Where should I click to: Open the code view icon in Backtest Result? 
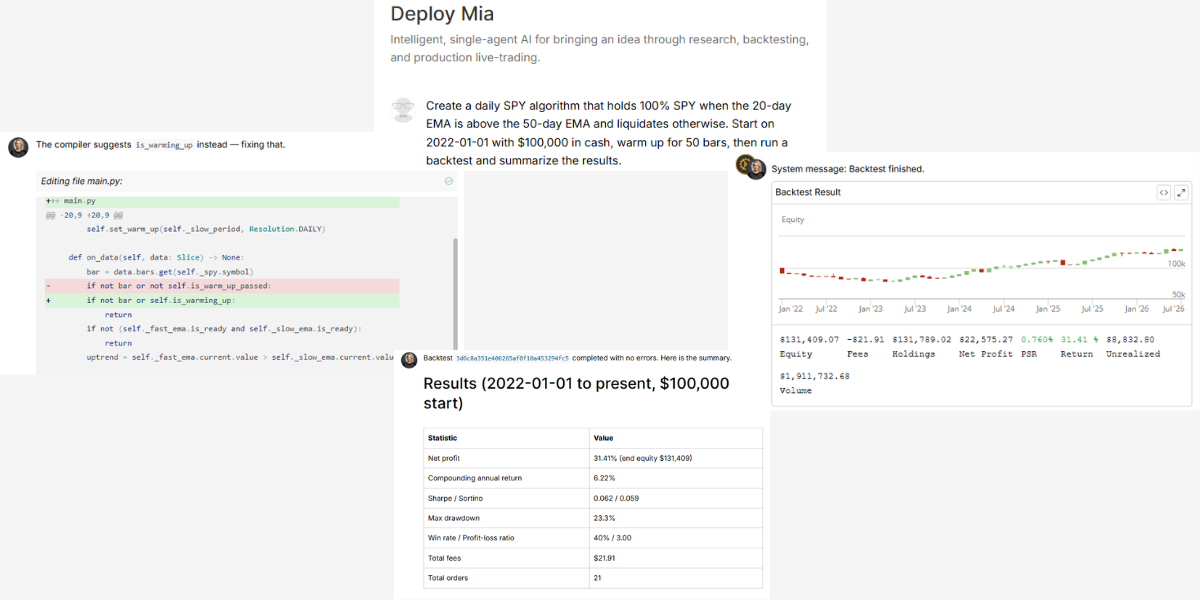[1164, 192]
